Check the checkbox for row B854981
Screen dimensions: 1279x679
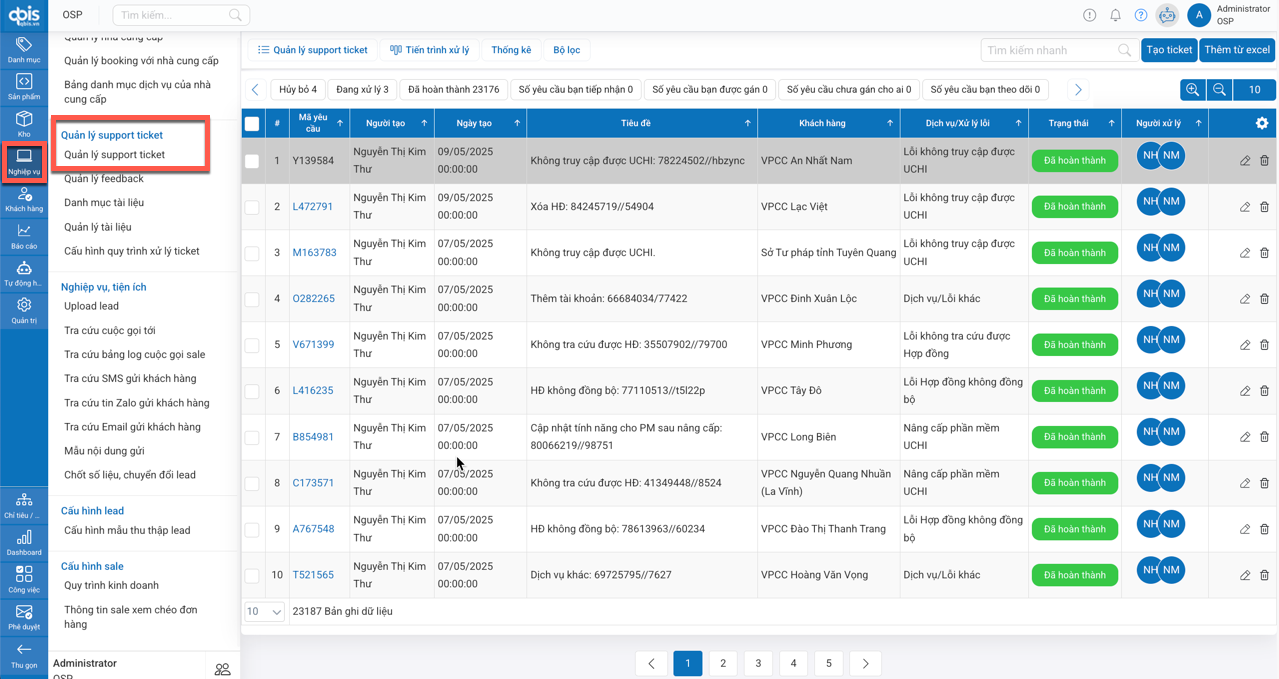252,437
